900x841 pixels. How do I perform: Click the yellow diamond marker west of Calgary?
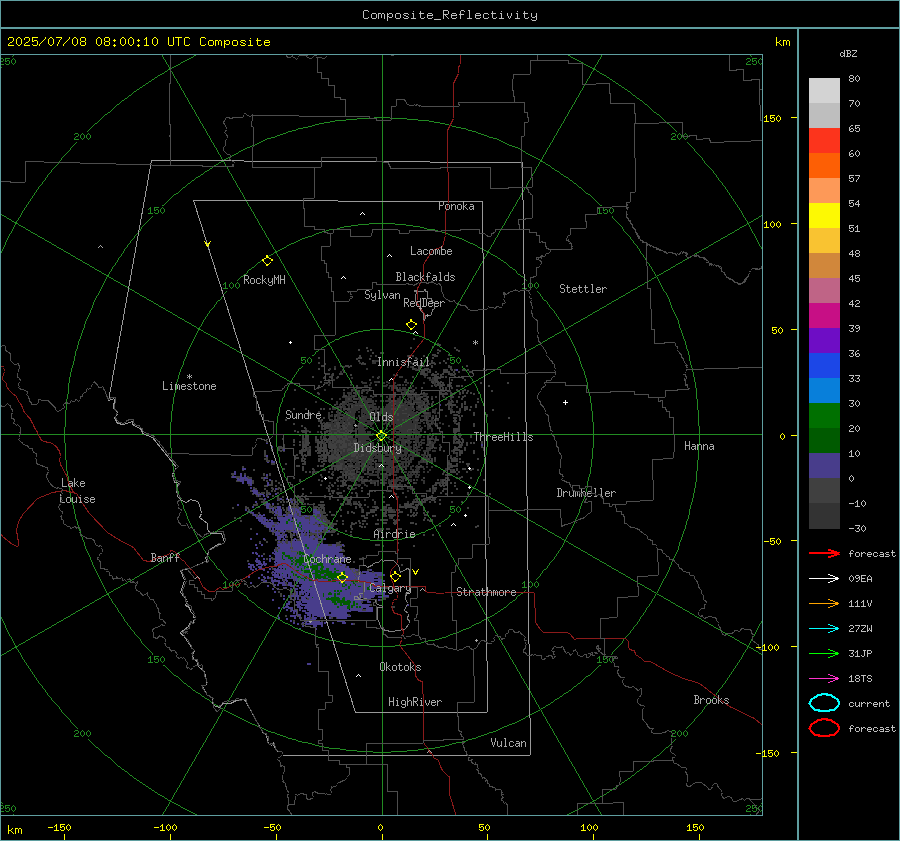(342, 578)
